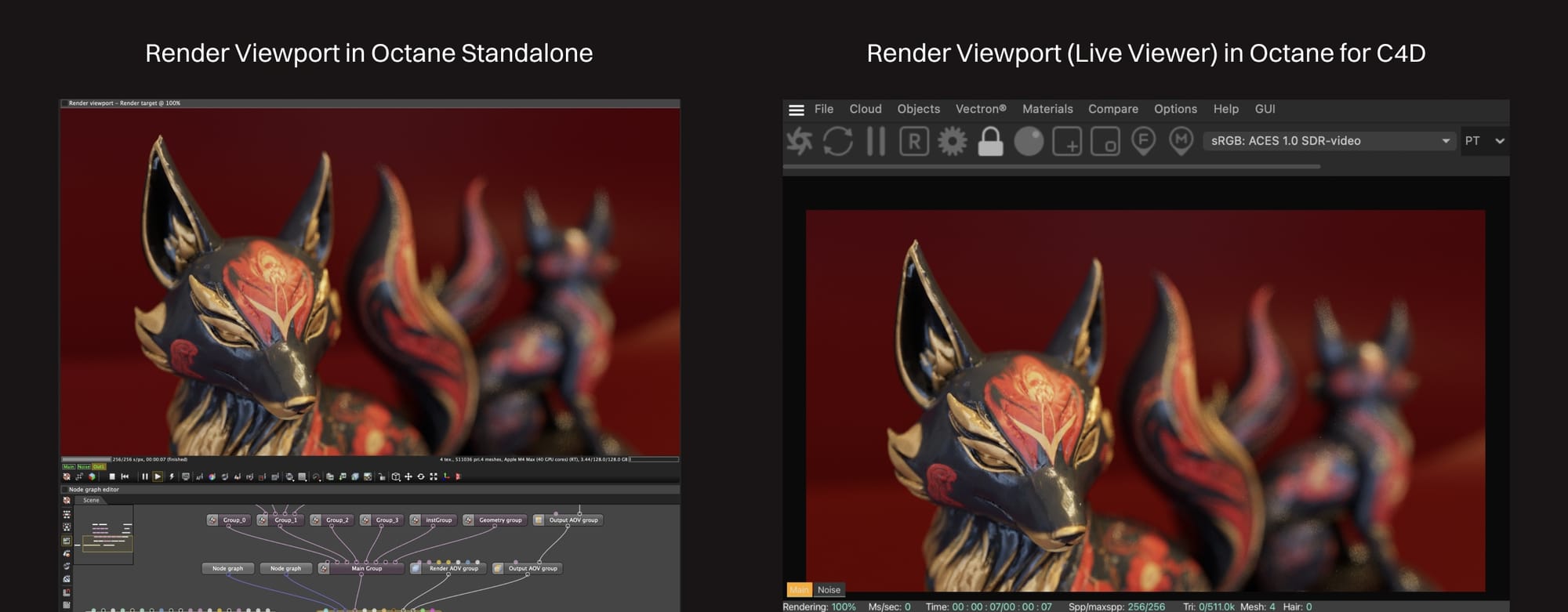The width and height of the screenshot is (1568, 612).
Task: Select the Main Group node
Action: (x=361, y=568)
